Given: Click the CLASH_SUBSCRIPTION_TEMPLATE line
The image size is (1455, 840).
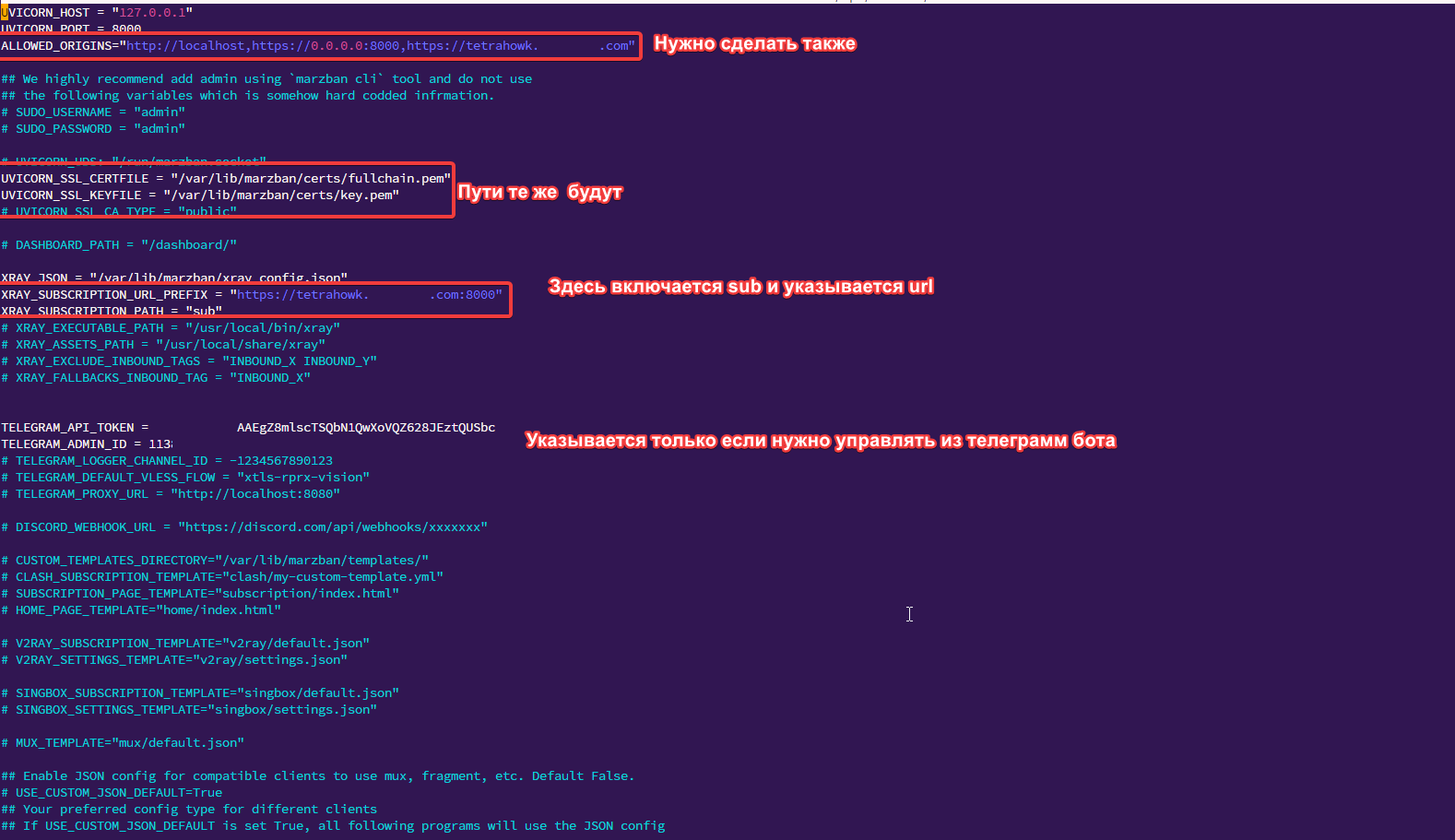Looking at the screenshot, I should point(229,577).
